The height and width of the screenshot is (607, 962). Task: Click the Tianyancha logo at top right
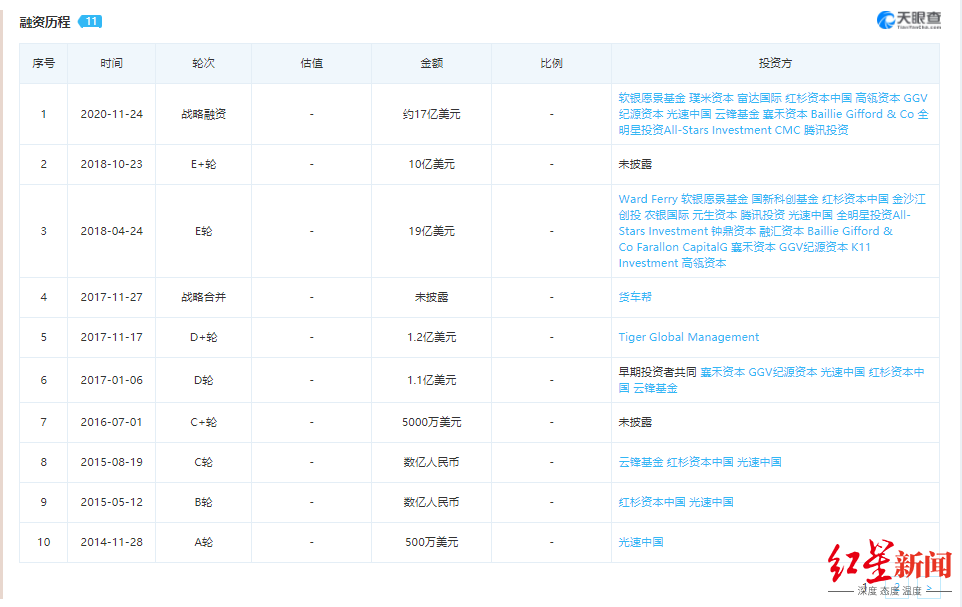909,20
